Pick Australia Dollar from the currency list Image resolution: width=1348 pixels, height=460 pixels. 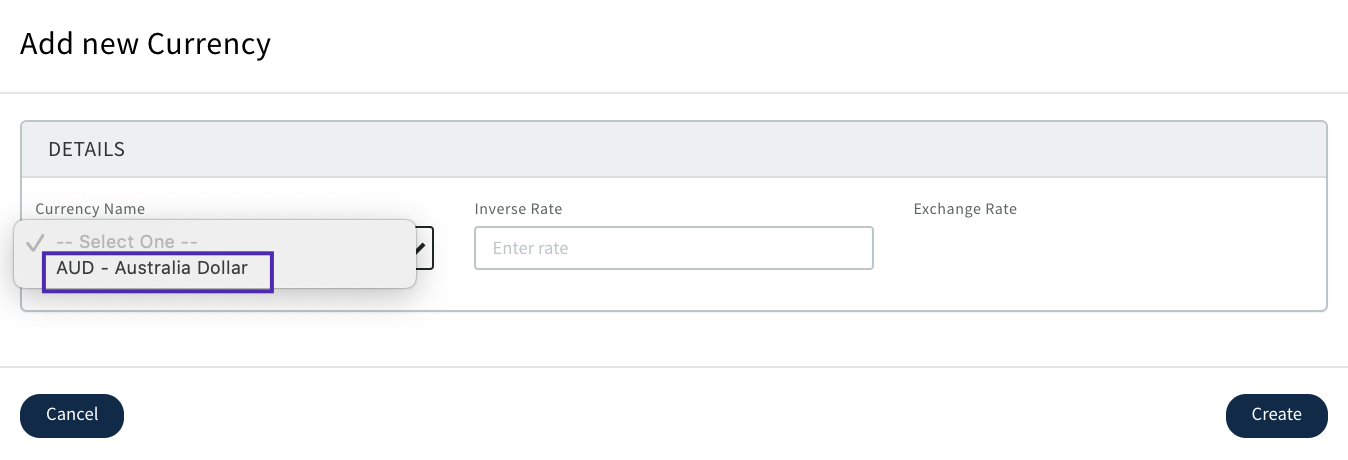click(x=152, y=268)
